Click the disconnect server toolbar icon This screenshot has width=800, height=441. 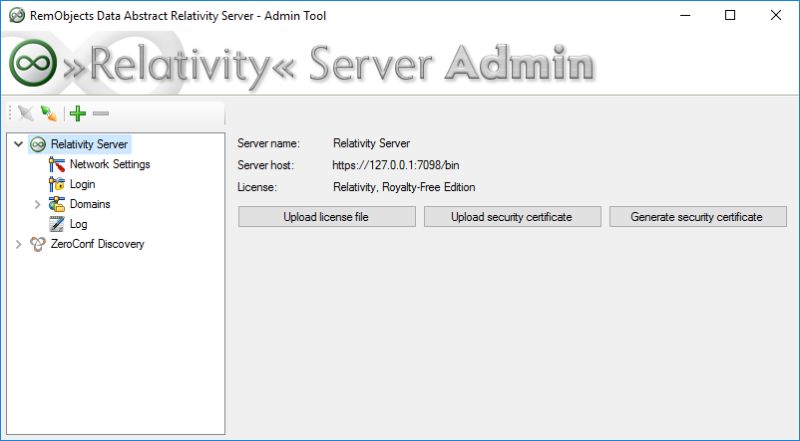click(25, 113)
